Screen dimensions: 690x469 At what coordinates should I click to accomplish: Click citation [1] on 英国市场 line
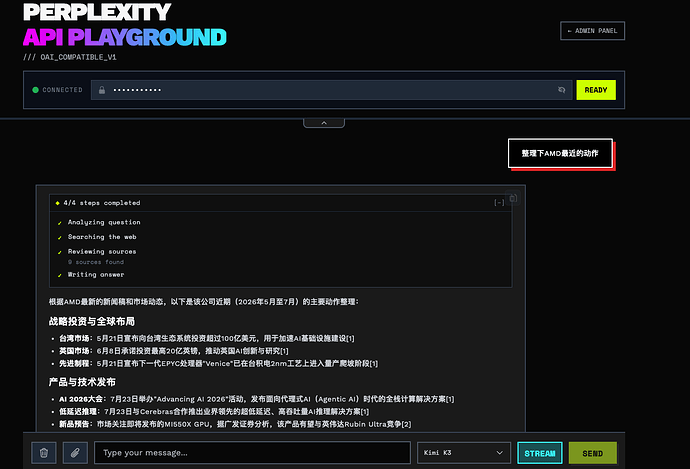point(284,351)
